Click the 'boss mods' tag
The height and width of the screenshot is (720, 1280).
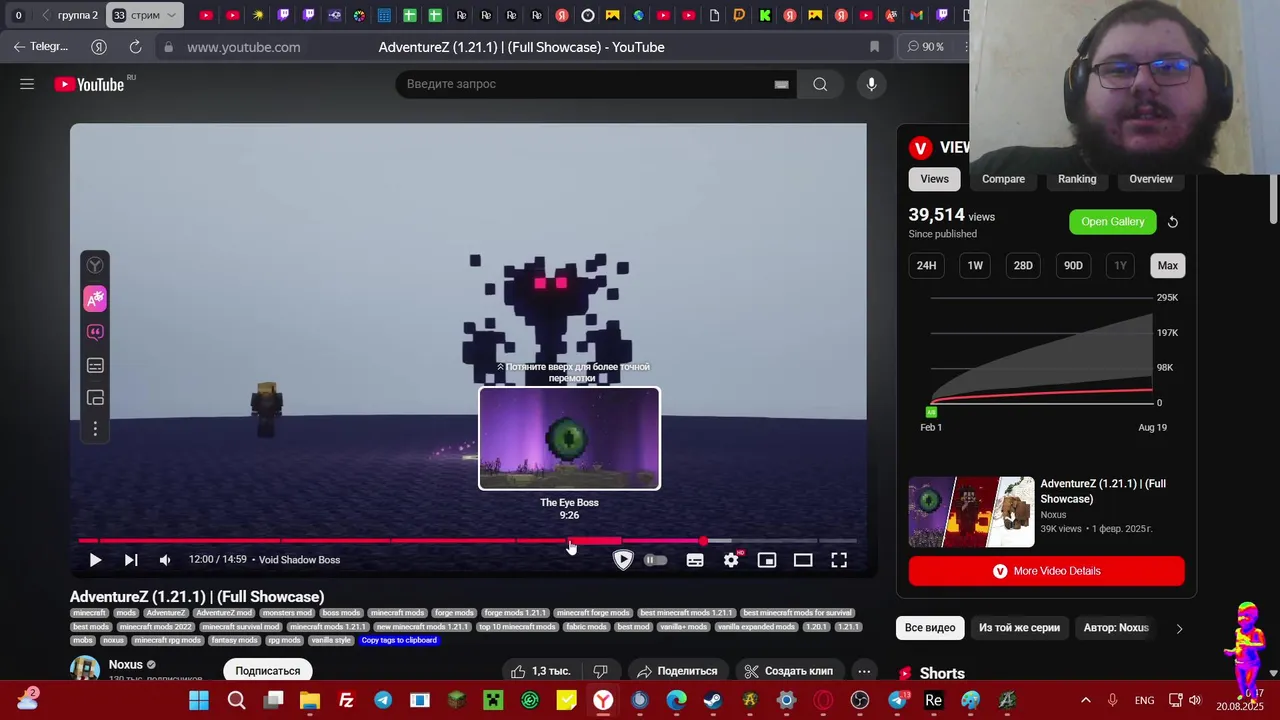pos(341,613)
